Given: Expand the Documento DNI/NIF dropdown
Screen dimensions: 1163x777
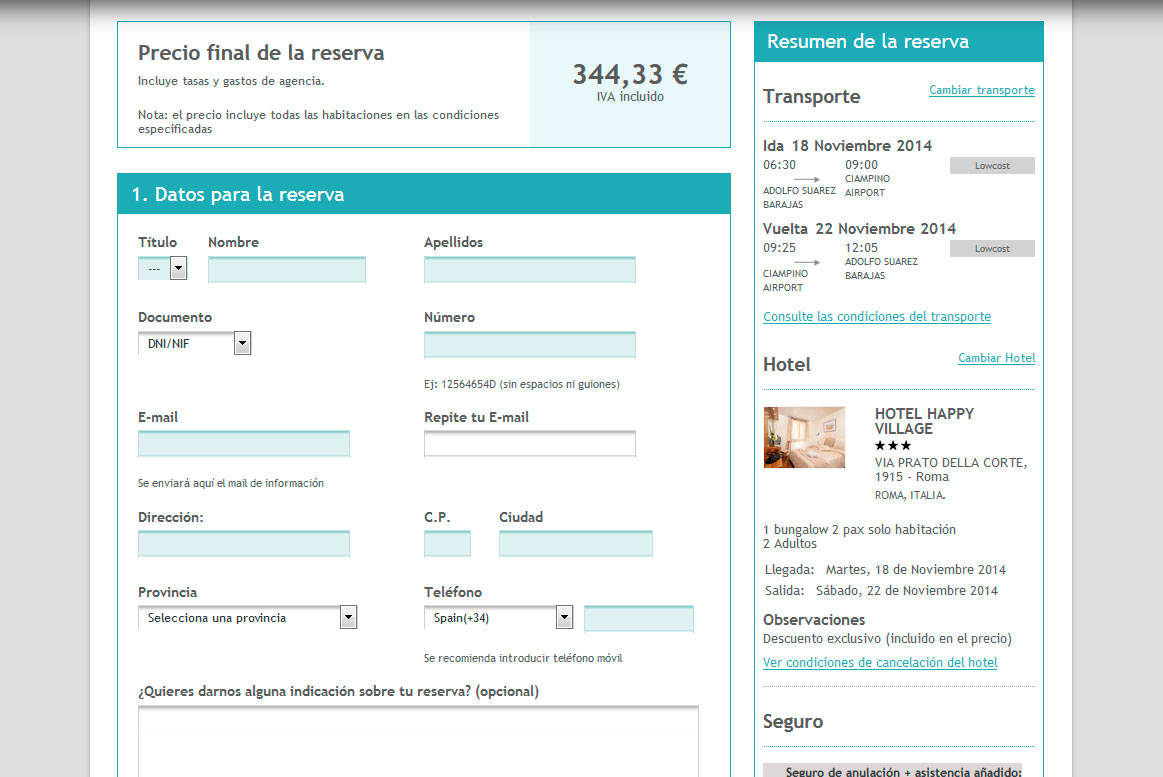Looking at the screenshot, I should click(x=194, y=344).
